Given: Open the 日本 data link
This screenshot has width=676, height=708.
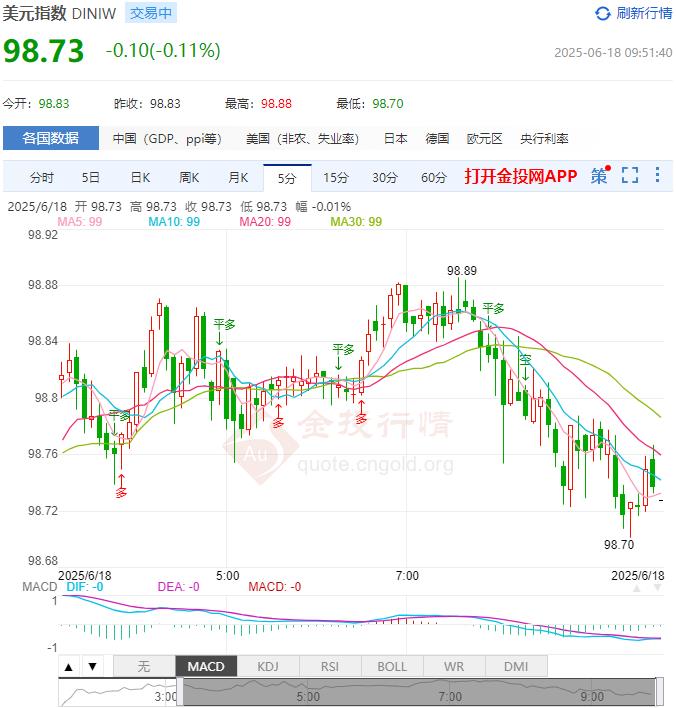Looking at the screenshot, I should (396, 139).
